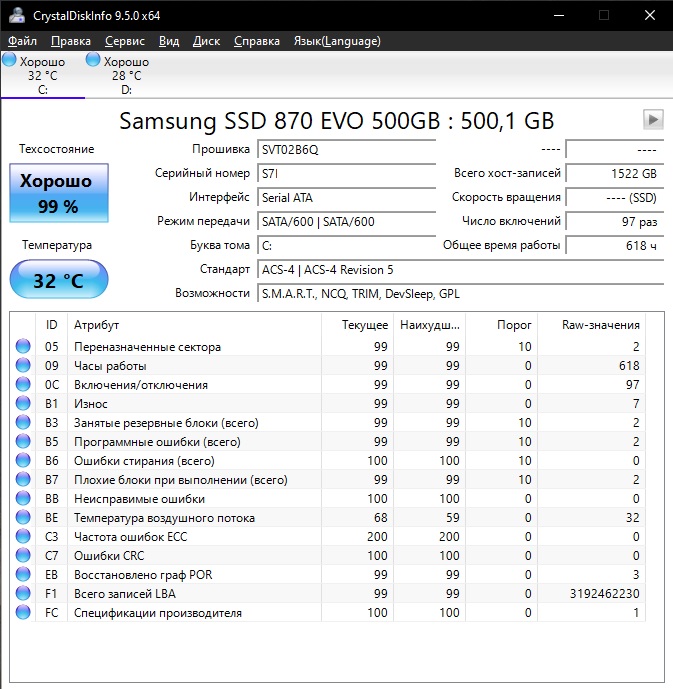
Task: Click the blue orb for Переназначенные сектора row
Action: [x=23, y=347]
